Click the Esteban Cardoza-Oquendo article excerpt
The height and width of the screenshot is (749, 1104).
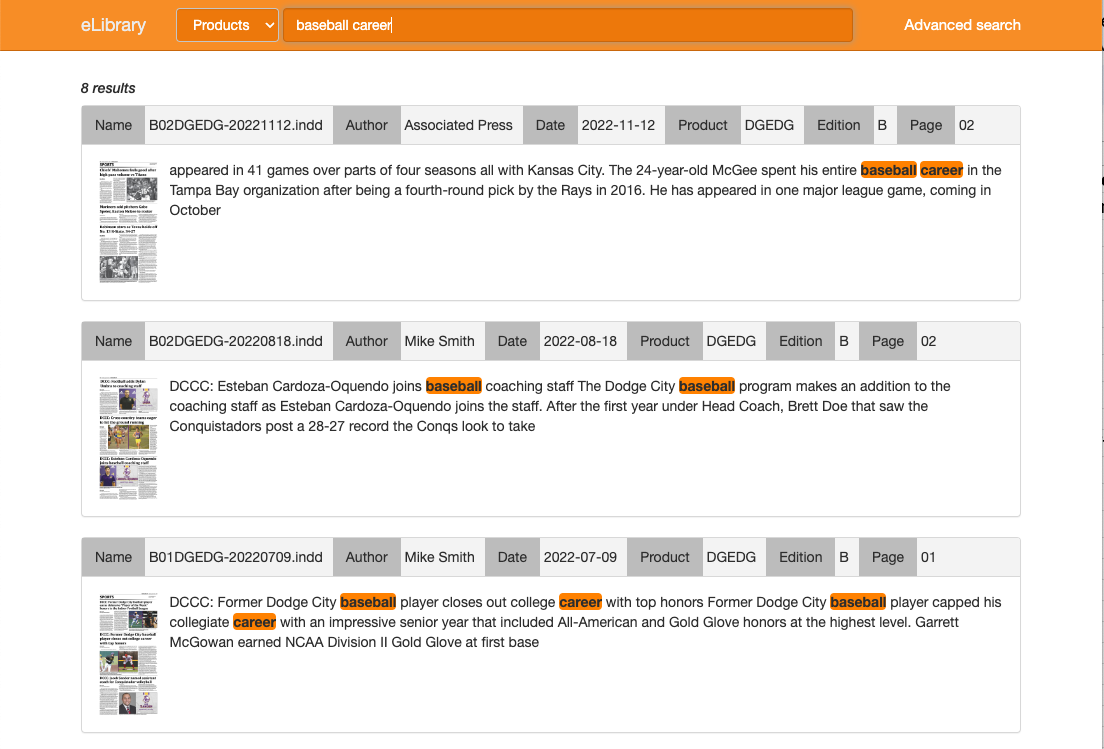(560, 406)
